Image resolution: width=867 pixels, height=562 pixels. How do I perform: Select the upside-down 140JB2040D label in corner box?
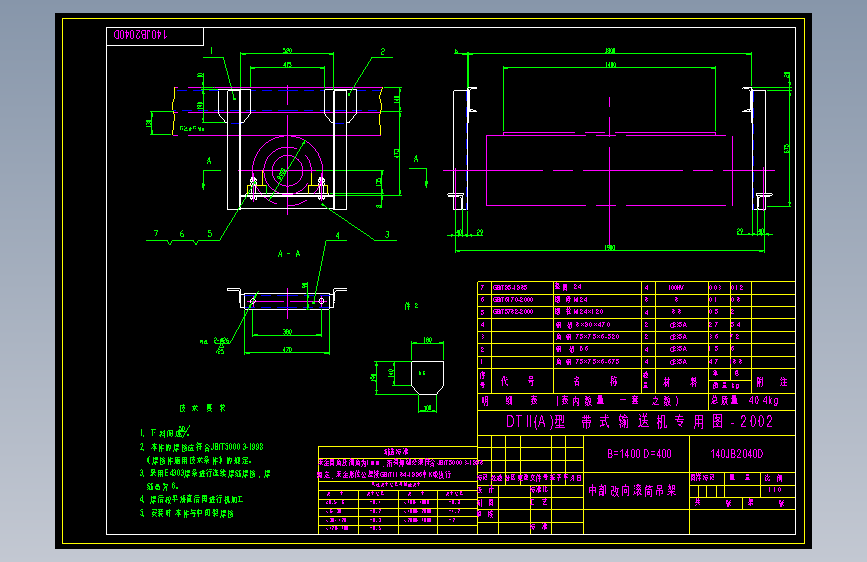click(140, 35)
